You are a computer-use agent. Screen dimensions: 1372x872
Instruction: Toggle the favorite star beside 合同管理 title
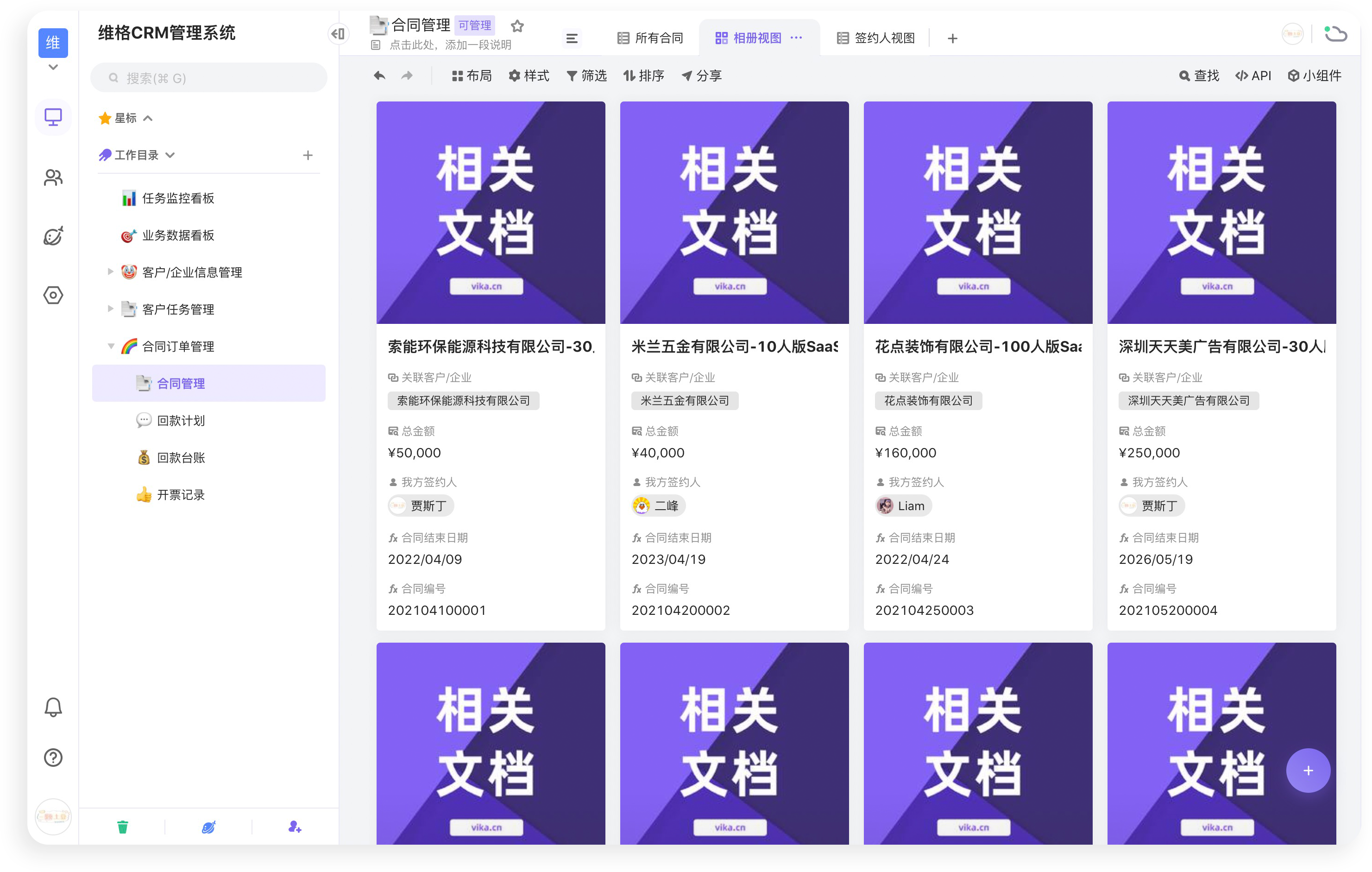click(x=517, y=25)
